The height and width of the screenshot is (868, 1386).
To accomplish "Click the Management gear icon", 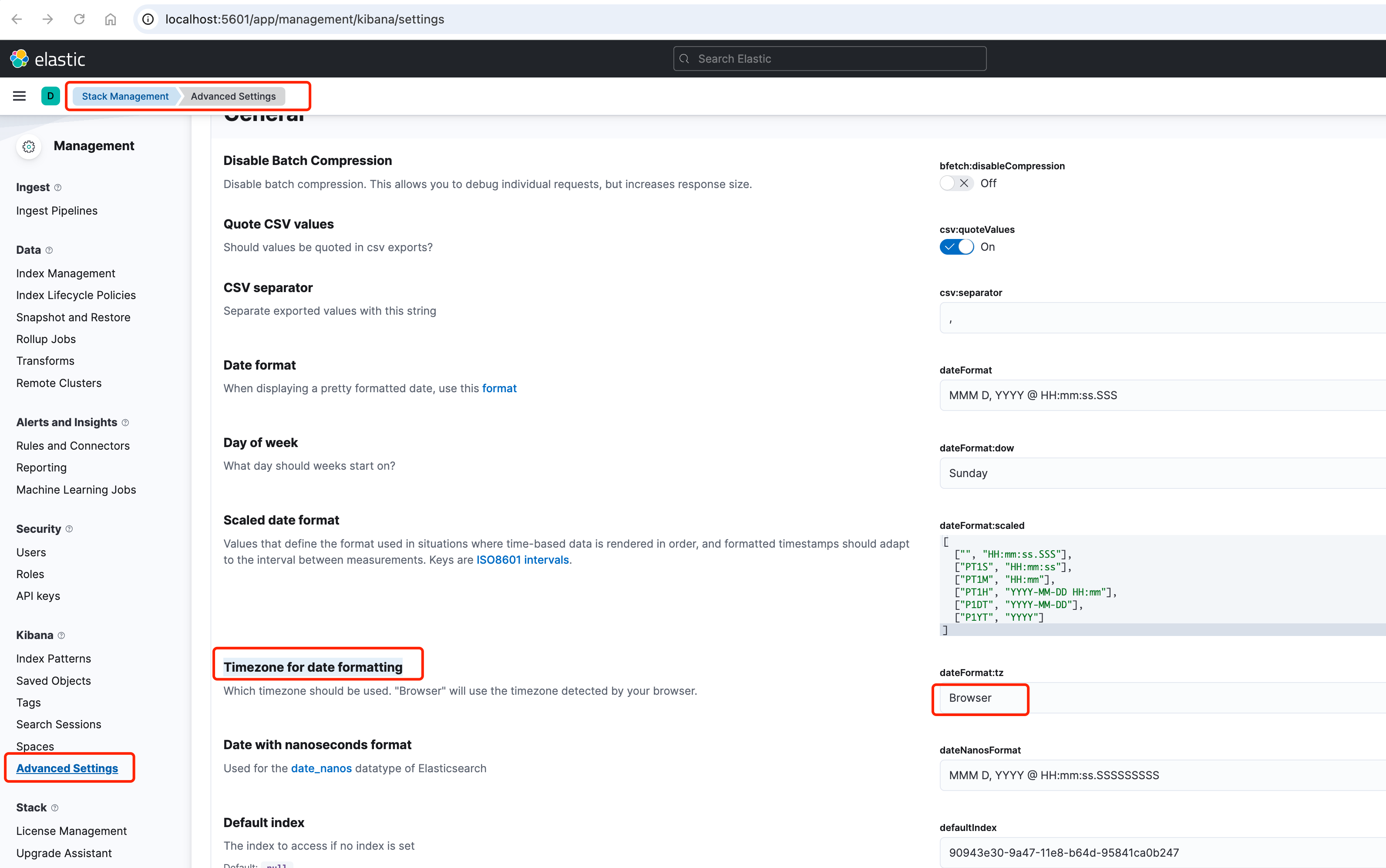I will [29, 146].
